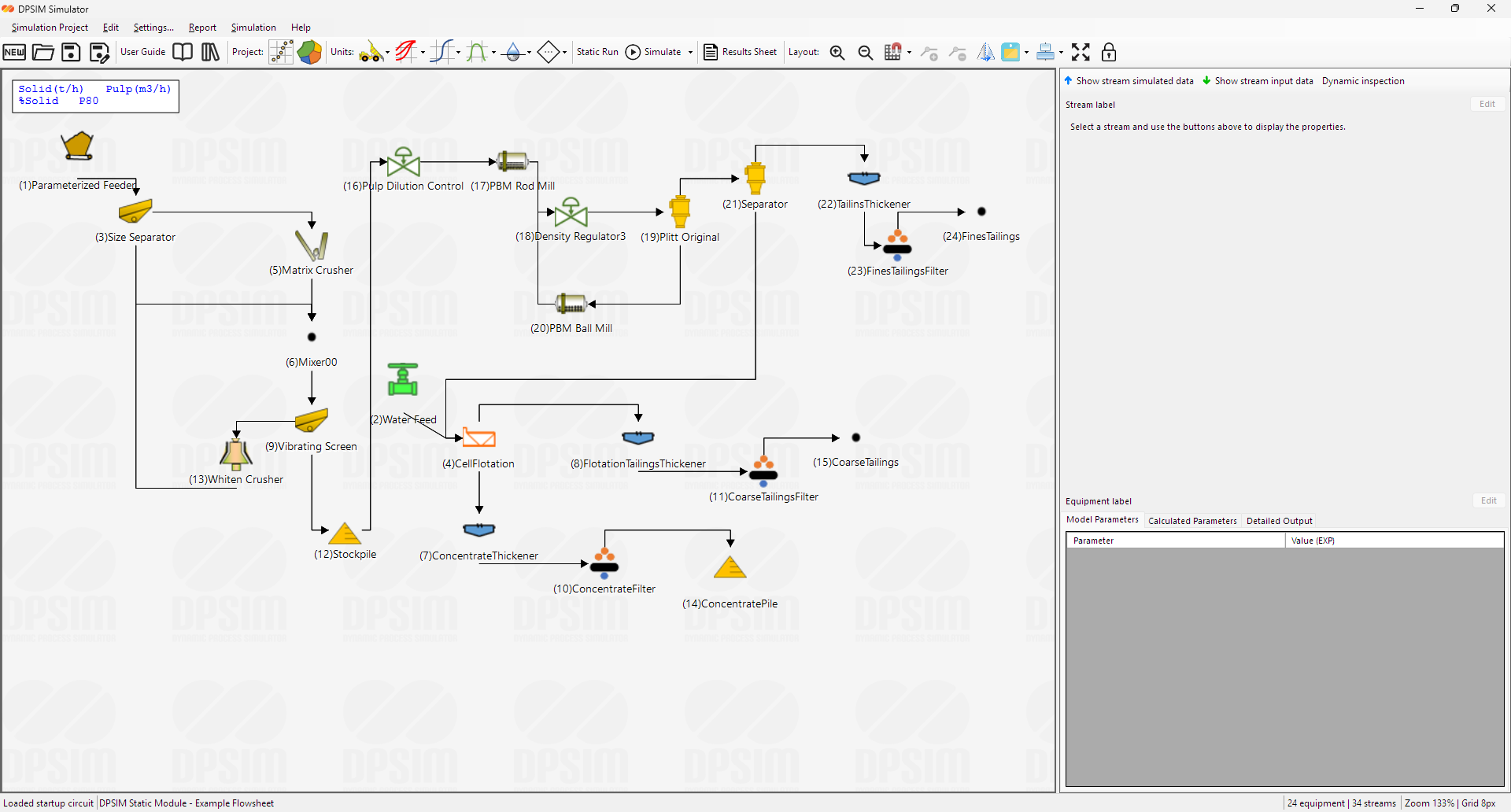Zoom in the layout with the magnifier plus
The image size is (1511, 812).
point(837,53)
